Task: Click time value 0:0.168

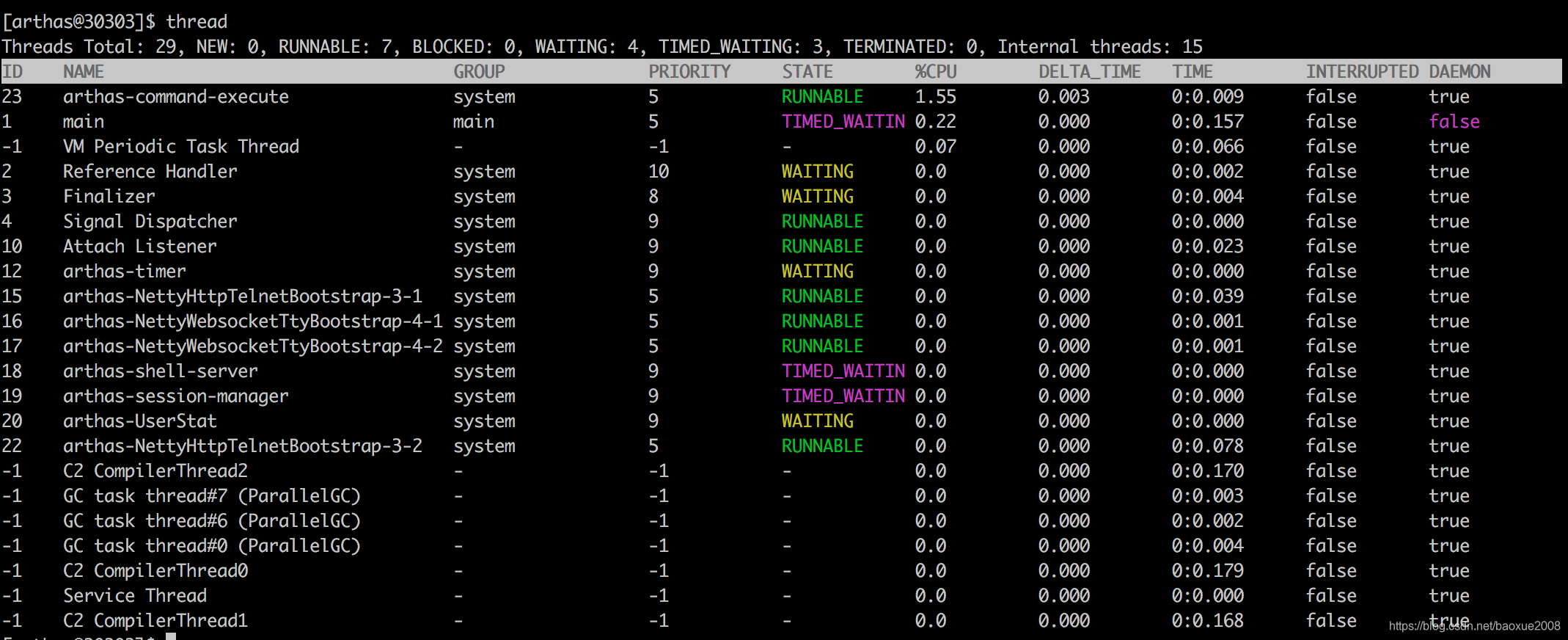Action: [1208, 620]
